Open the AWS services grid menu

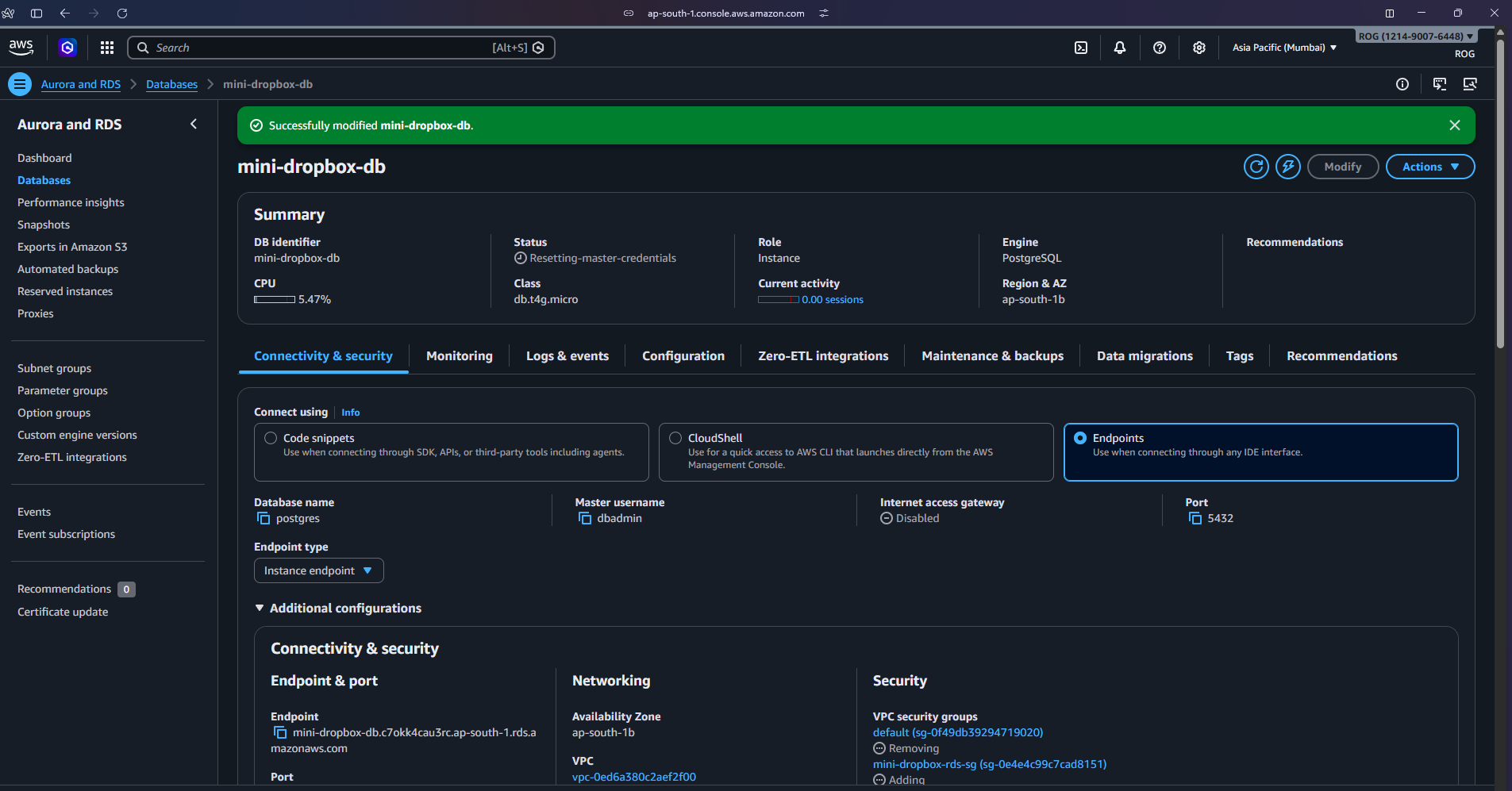click(107, 48)
